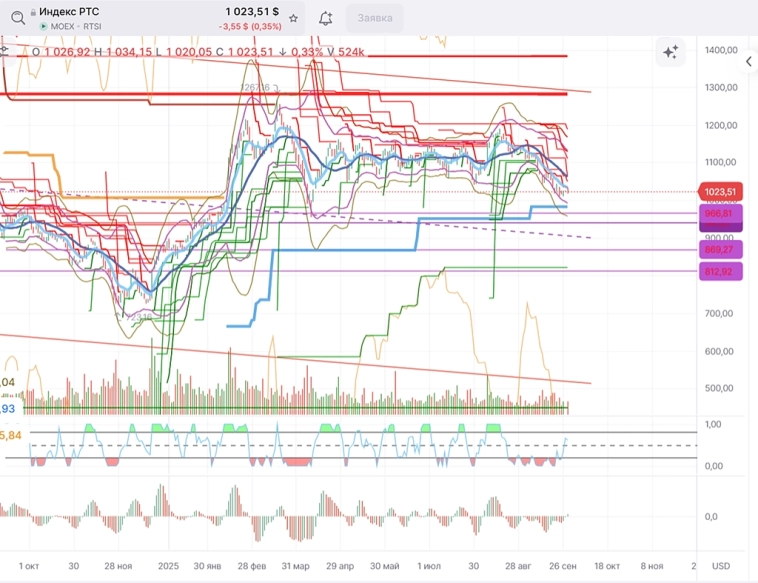758x583 pixels.
Task: Click the 30 янв date label
Action: (x=207, y=566)
